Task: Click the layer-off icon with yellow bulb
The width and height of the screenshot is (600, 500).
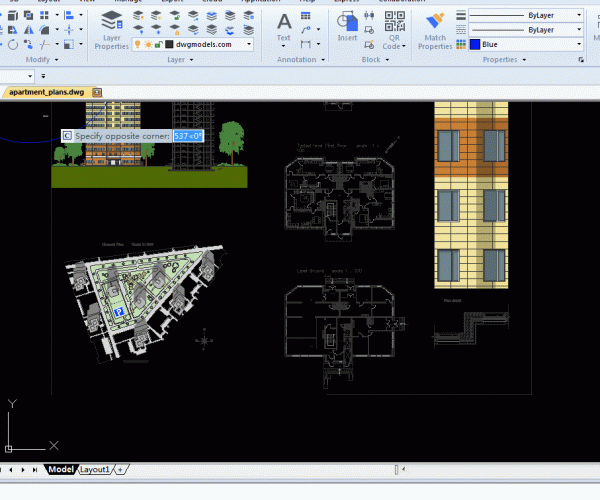Action: click(x=138, y=15)
